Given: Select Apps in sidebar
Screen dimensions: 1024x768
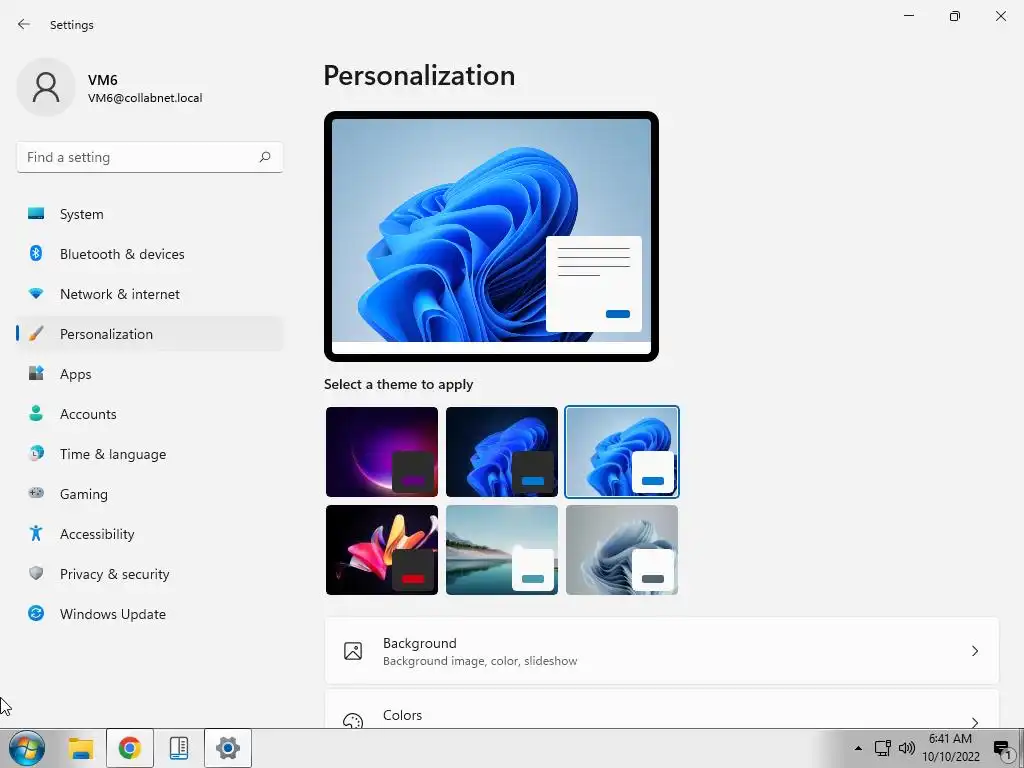Looking at the screenshot, I should (x=150, y=374).
